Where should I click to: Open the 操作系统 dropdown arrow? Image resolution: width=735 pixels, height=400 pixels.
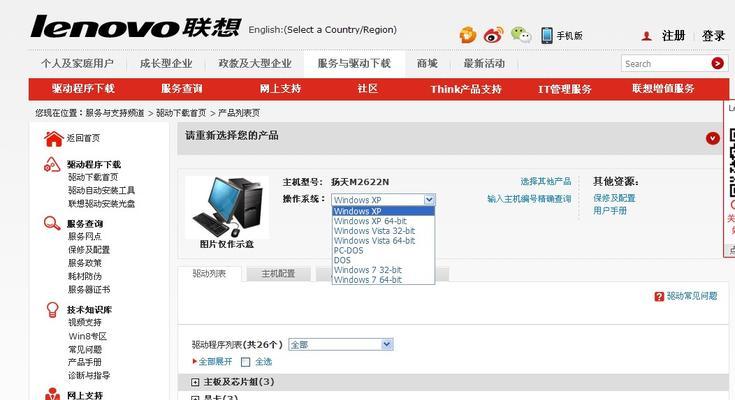(x=429, y=200)
